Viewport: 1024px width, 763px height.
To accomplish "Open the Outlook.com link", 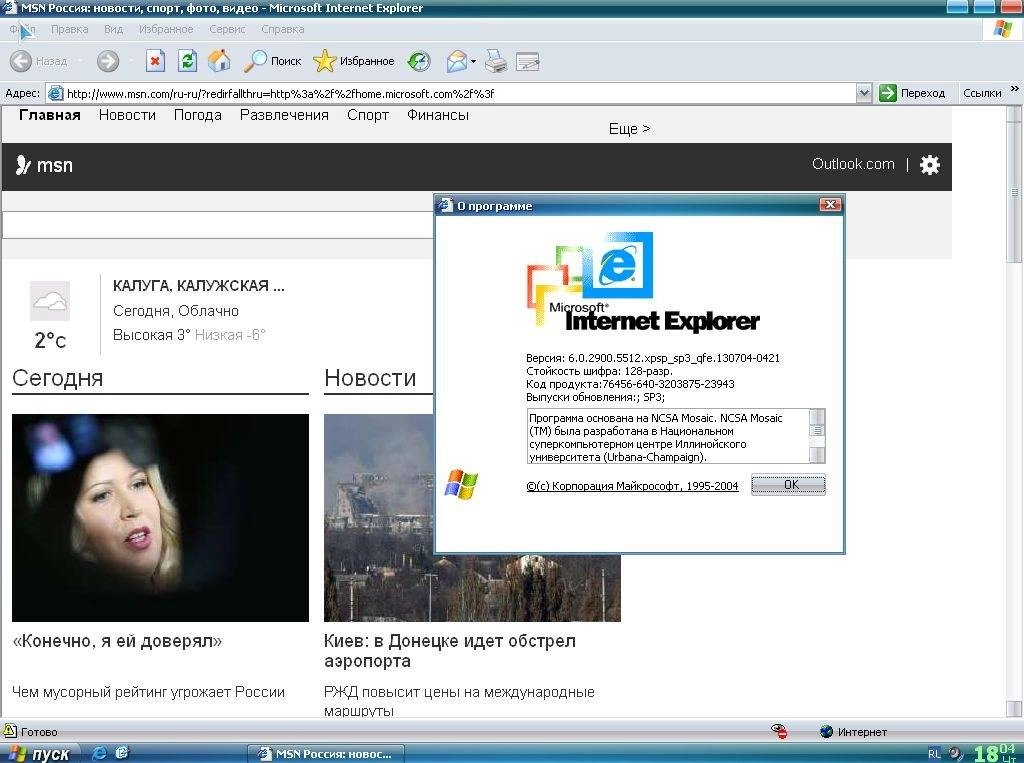I will click(x=853, y=164).
